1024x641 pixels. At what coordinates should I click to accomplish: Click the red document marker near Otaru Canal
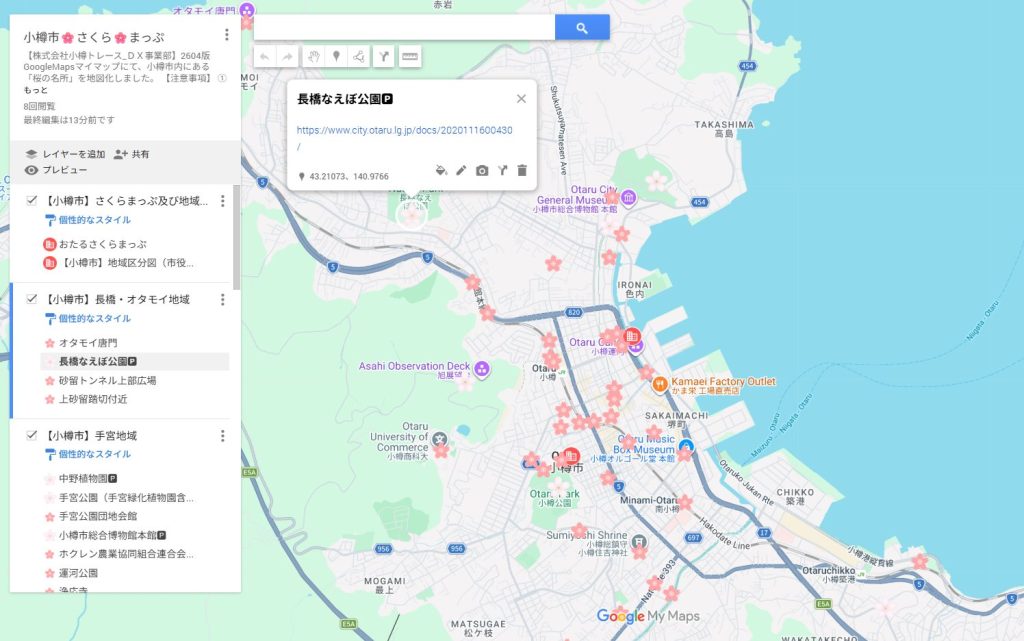click(x=632, y=336)
